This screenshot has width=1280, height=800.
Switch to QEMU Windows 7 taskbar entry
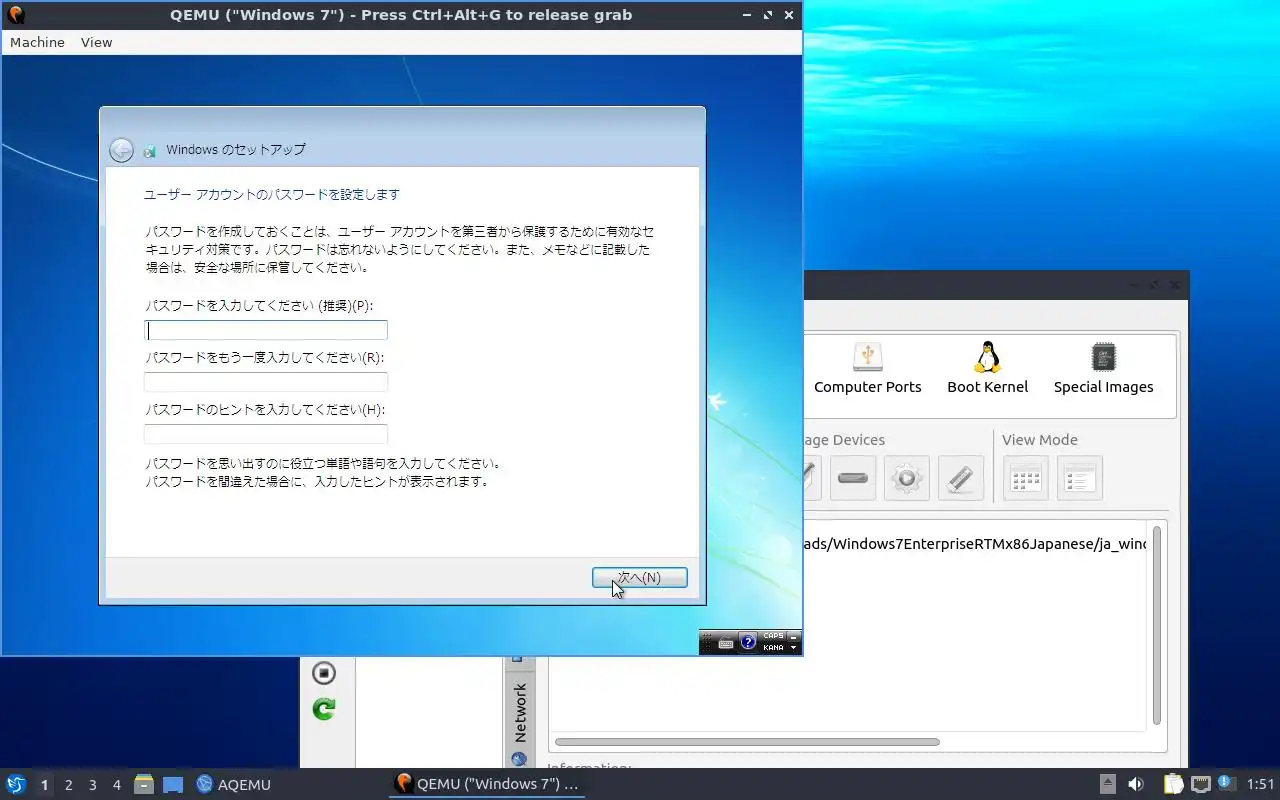[x=487, y=784]
